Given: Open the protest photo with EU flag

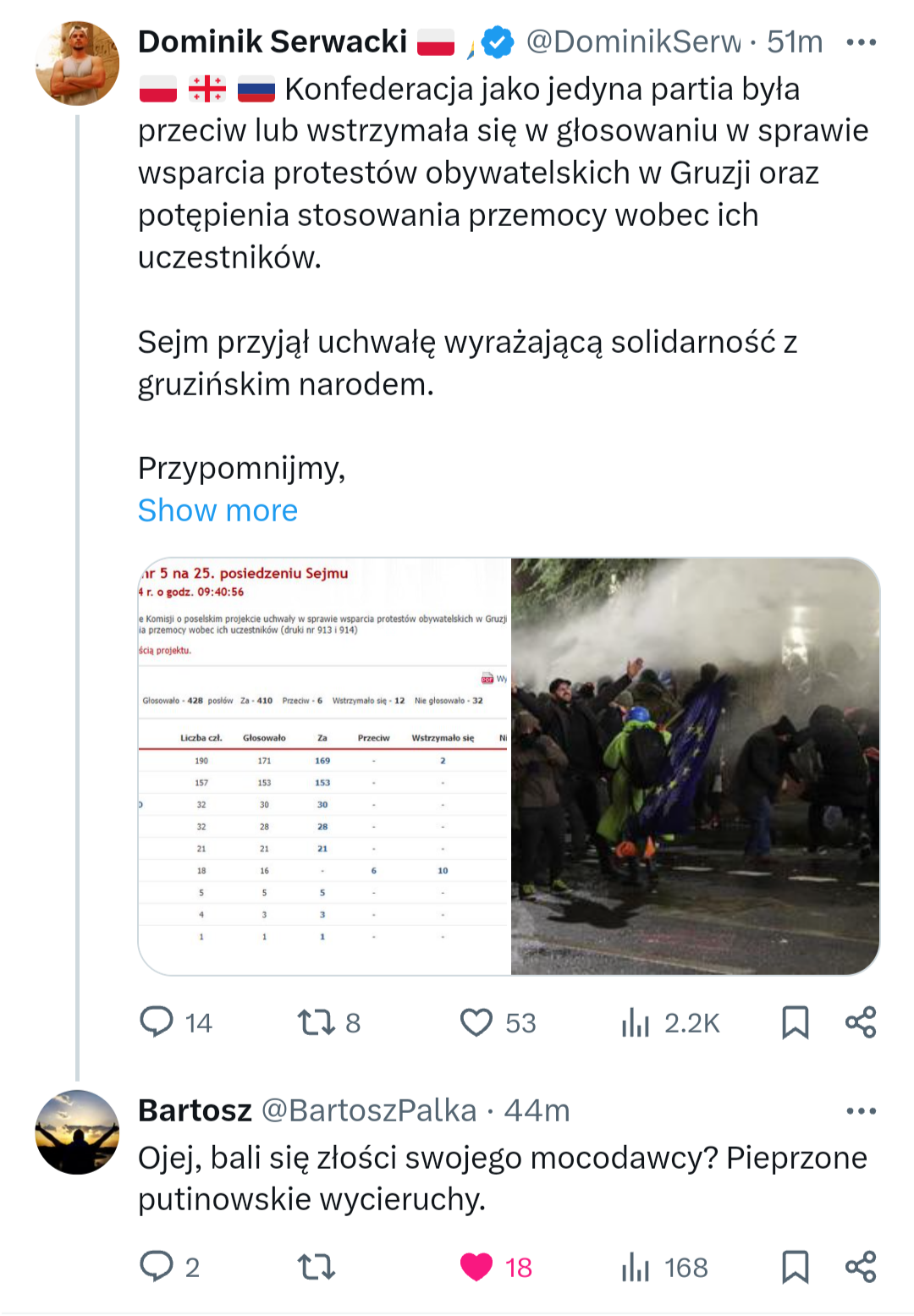Looking at the screenshot, I should click(695, 765).
